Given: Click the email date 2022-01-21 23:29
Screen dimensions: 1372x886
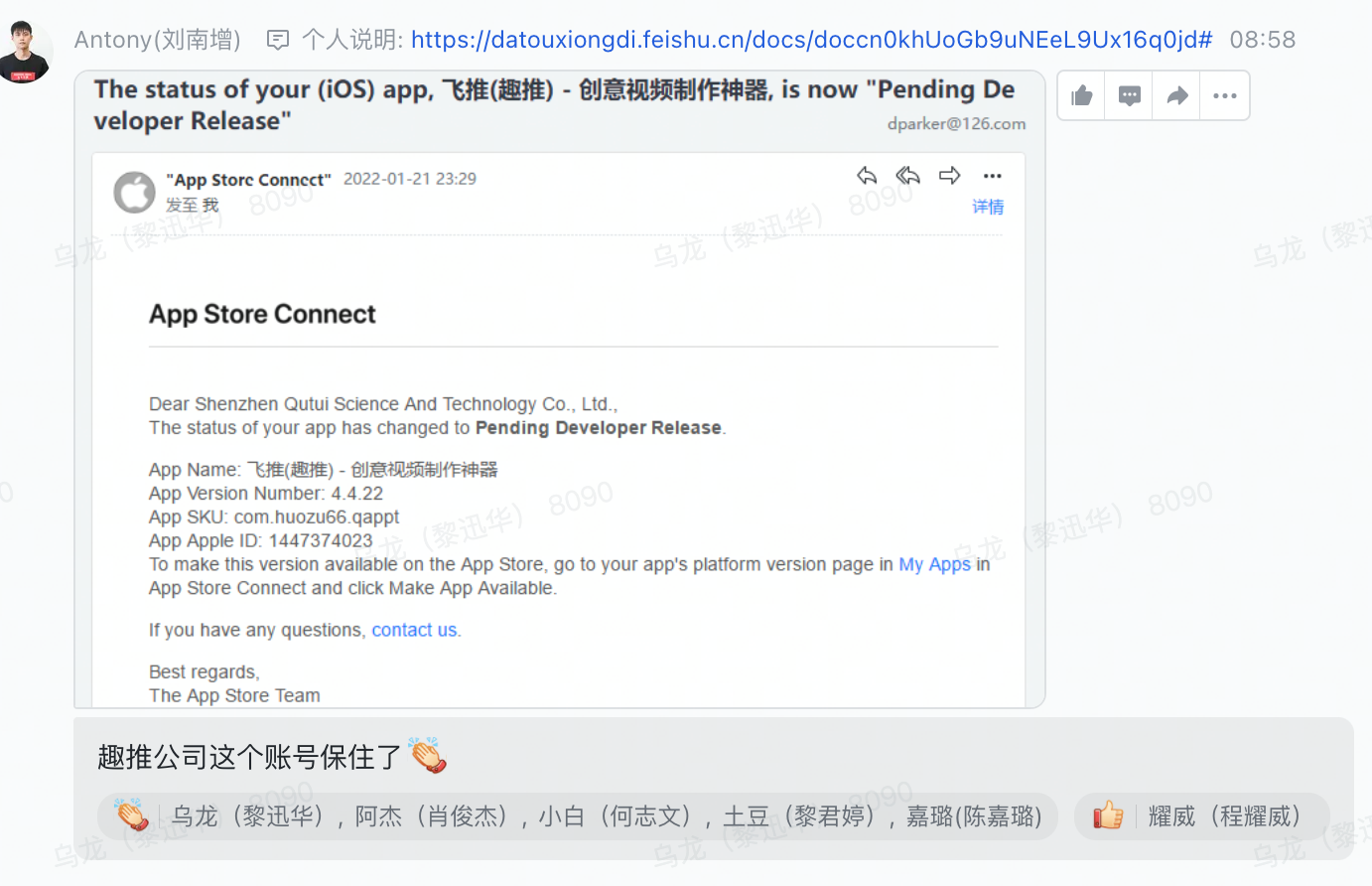Looking at the screenshot, I should pos(410,179).
